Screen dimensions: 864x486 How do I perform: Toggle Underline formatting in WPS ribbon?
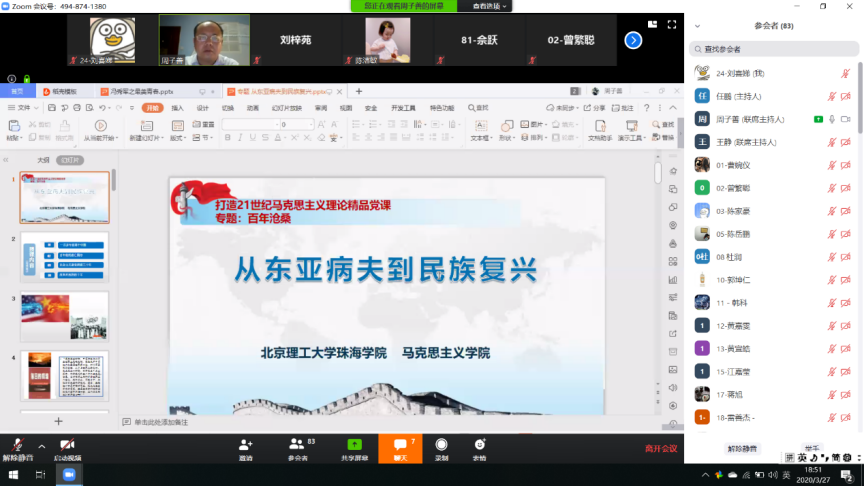point(253,137)
